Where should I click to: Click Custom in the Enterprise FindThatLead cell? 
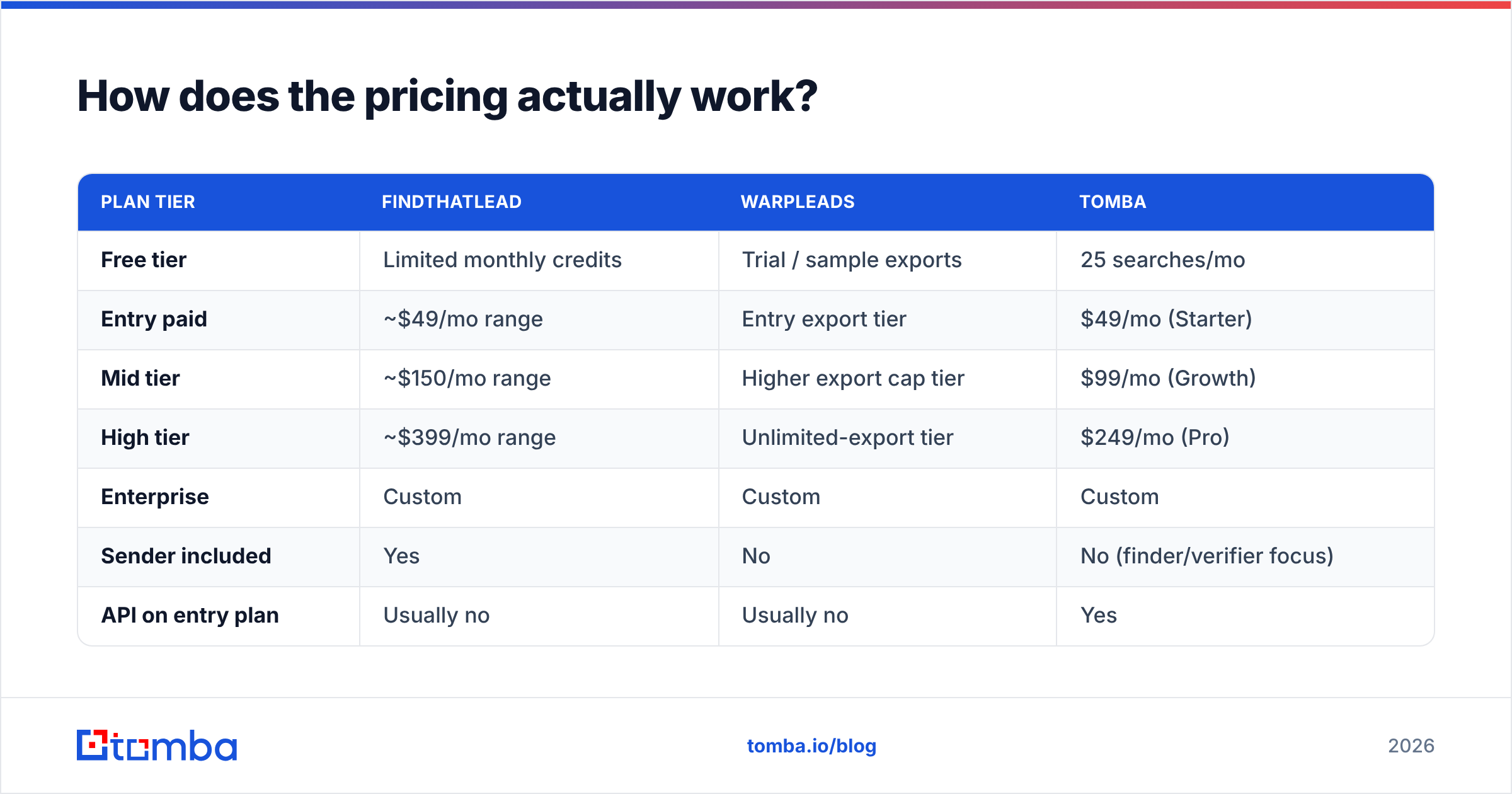pyautogui.click(x=422, y=497)
